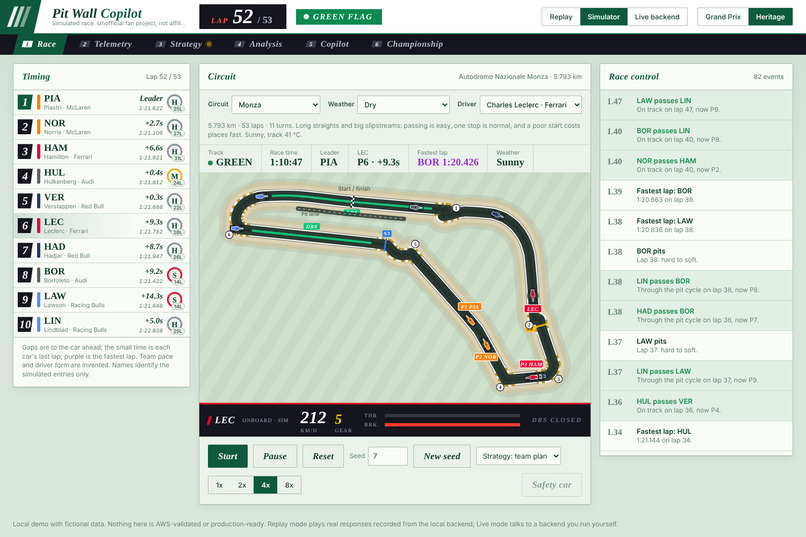Click the P1 PIA car label on track
This screenshot has height=537, width=806.
coord(470,307)
